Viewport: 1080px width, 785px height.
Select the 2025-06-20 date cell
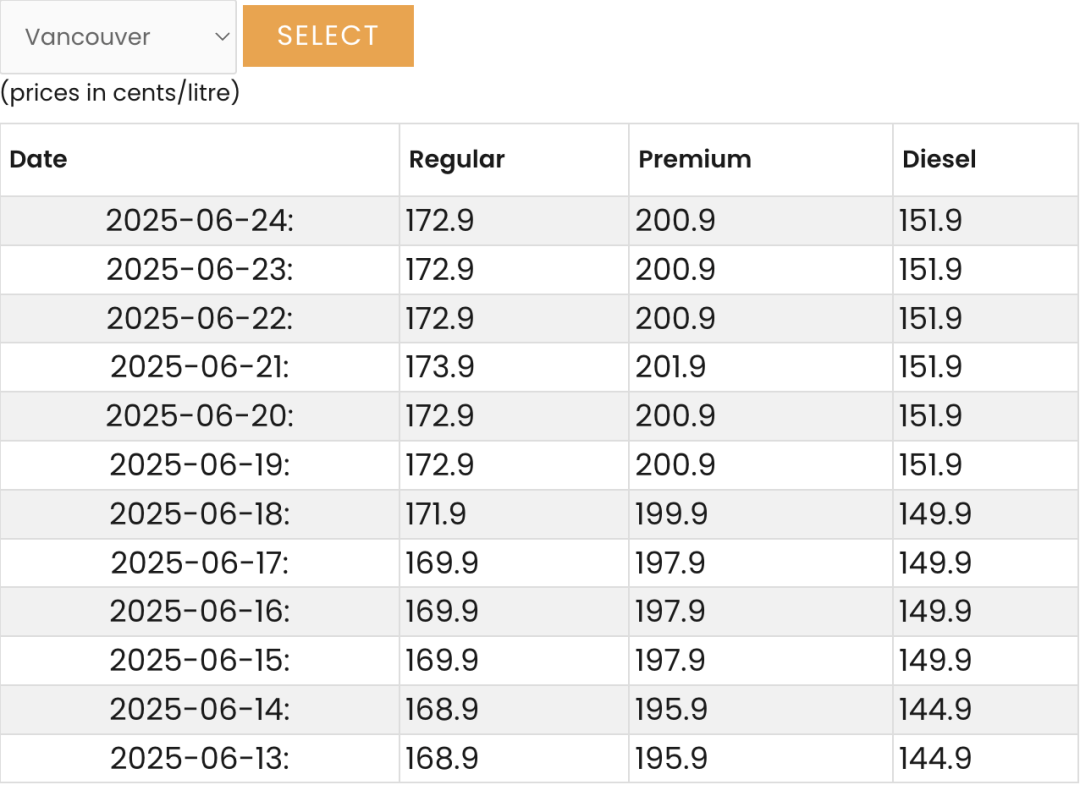[200, 417]
